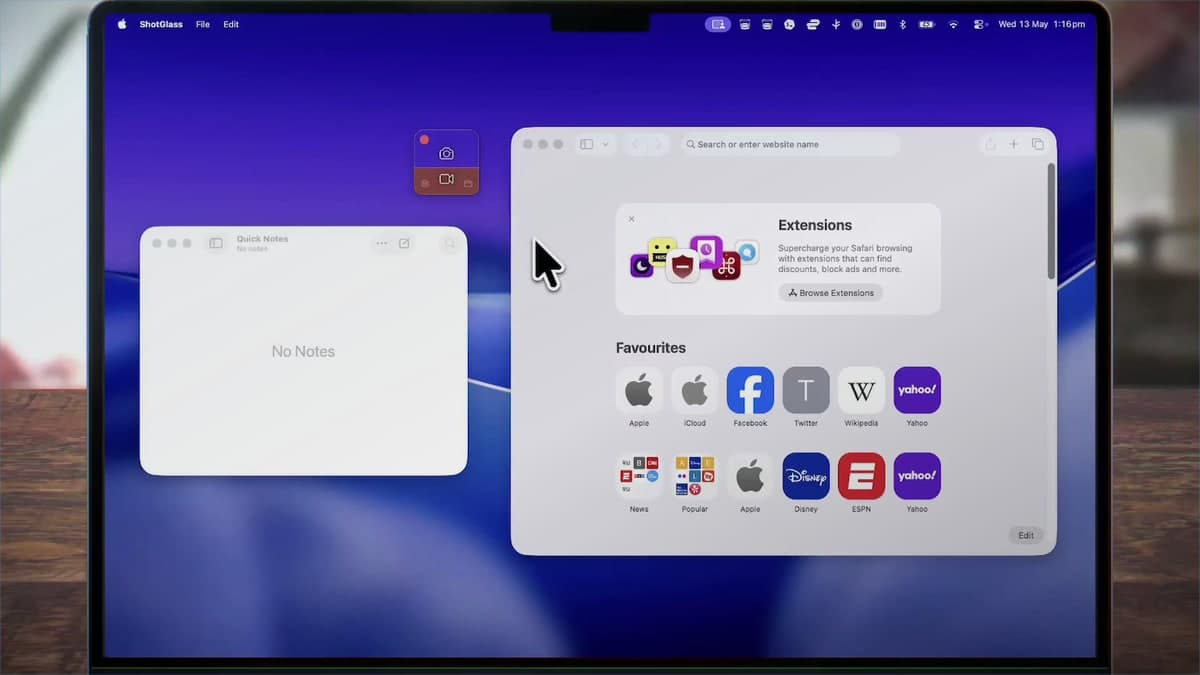Click the No Notes placeholder text
Viewport: 1200px width, 675px height.
click(303, 351)
